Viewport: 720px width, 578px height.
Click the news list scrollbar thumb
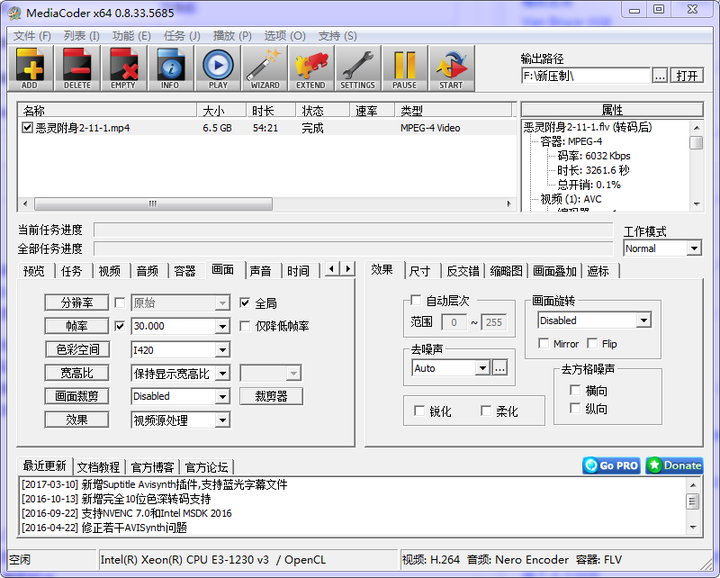(x=692, y=501)
